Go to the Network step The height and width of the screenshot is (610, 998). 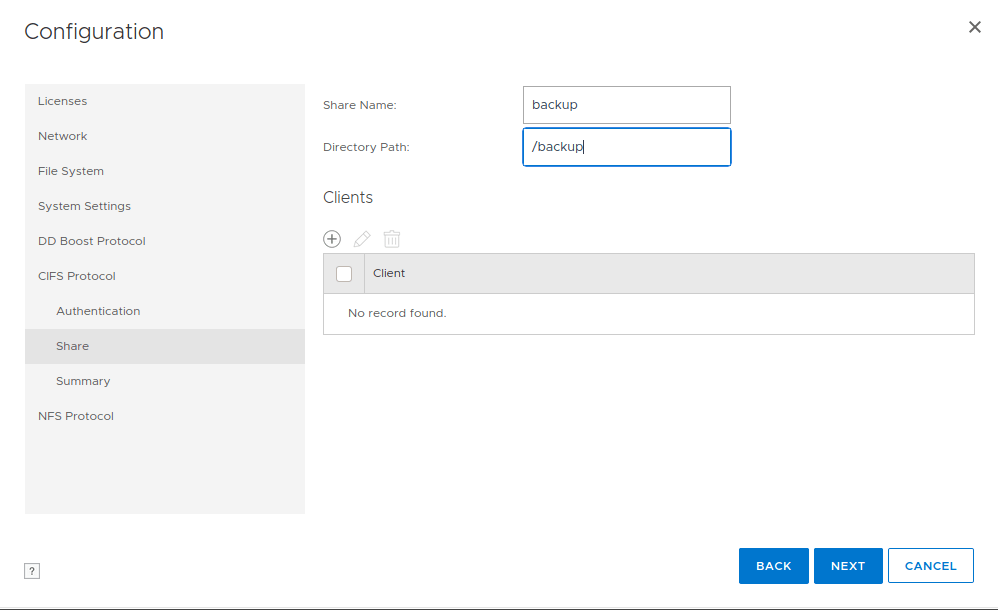coord(62,136)
